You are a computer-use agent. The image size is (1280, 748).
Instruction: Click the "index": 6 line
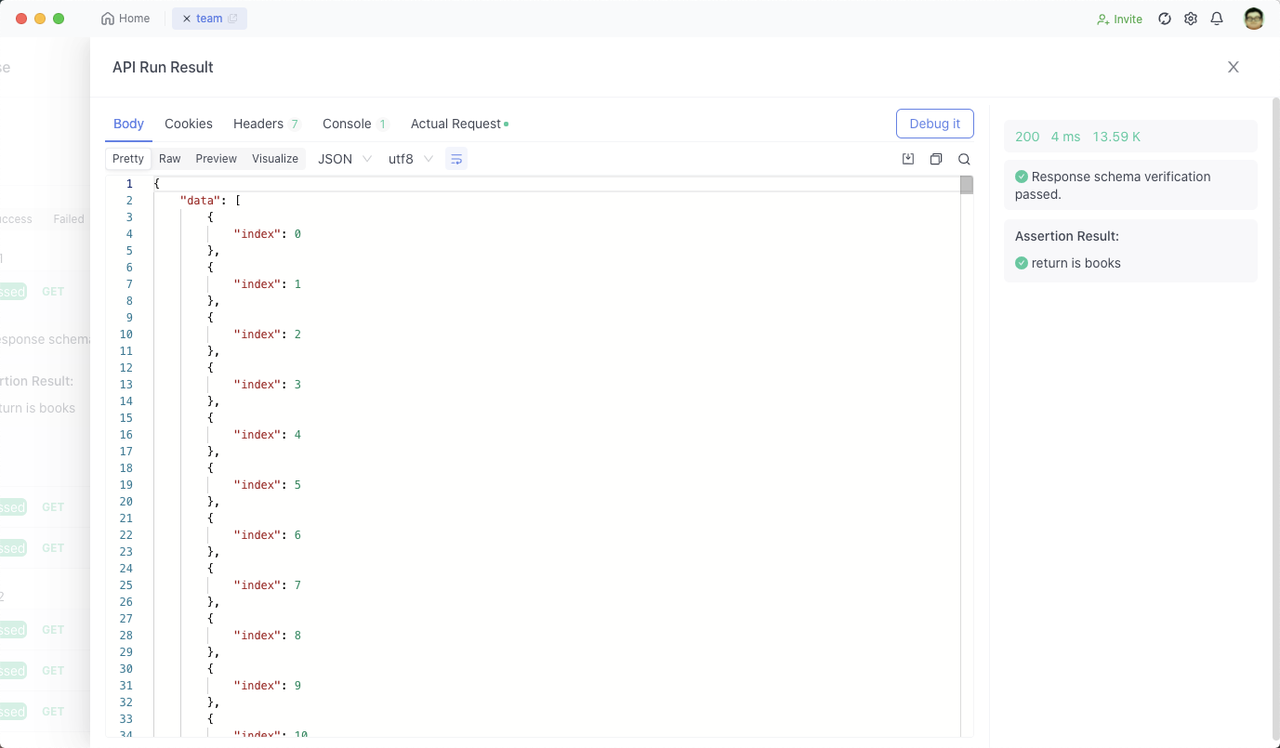(267, 535)
